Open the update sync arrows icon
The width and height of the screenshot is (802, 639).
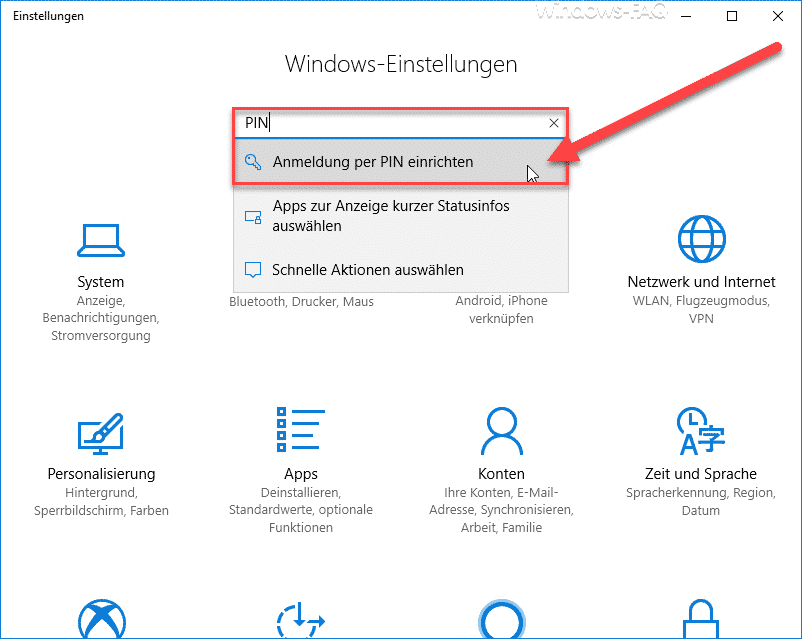pyautogui.click(x=301, y=620)
